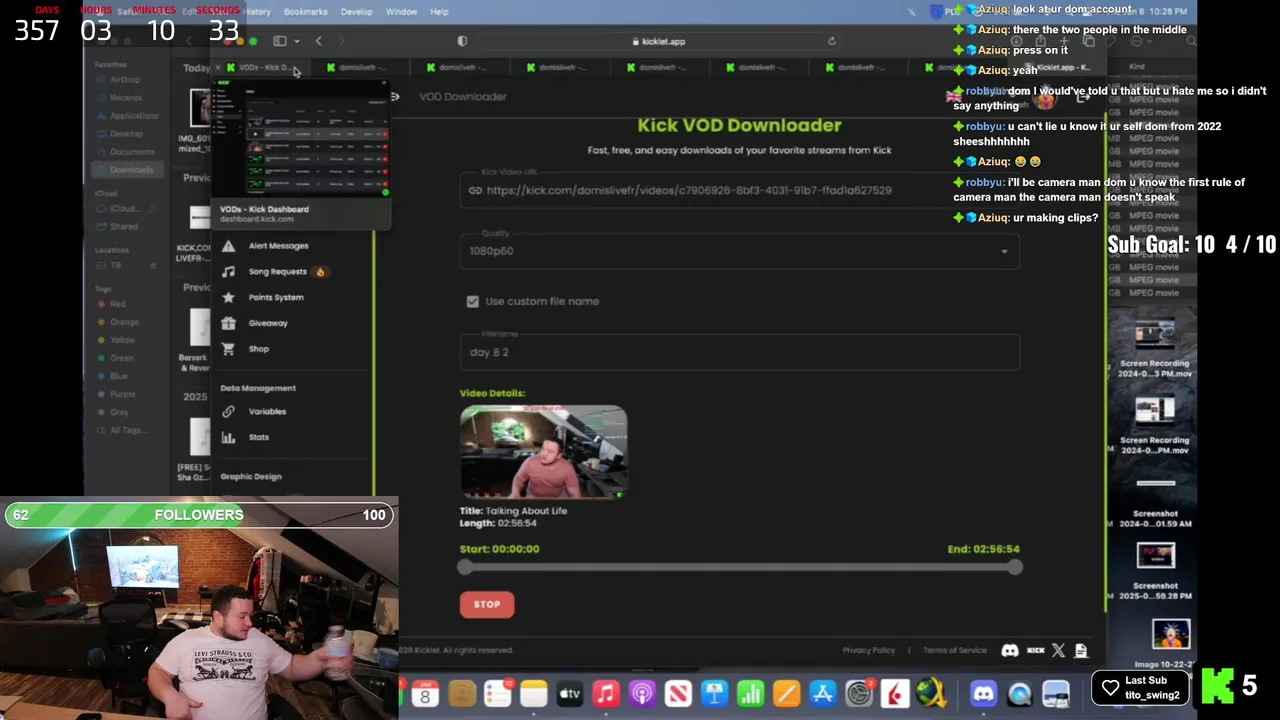The image size is (1280, 720).
Task: Open the Terms of Service link
Action: coord(955,651)
